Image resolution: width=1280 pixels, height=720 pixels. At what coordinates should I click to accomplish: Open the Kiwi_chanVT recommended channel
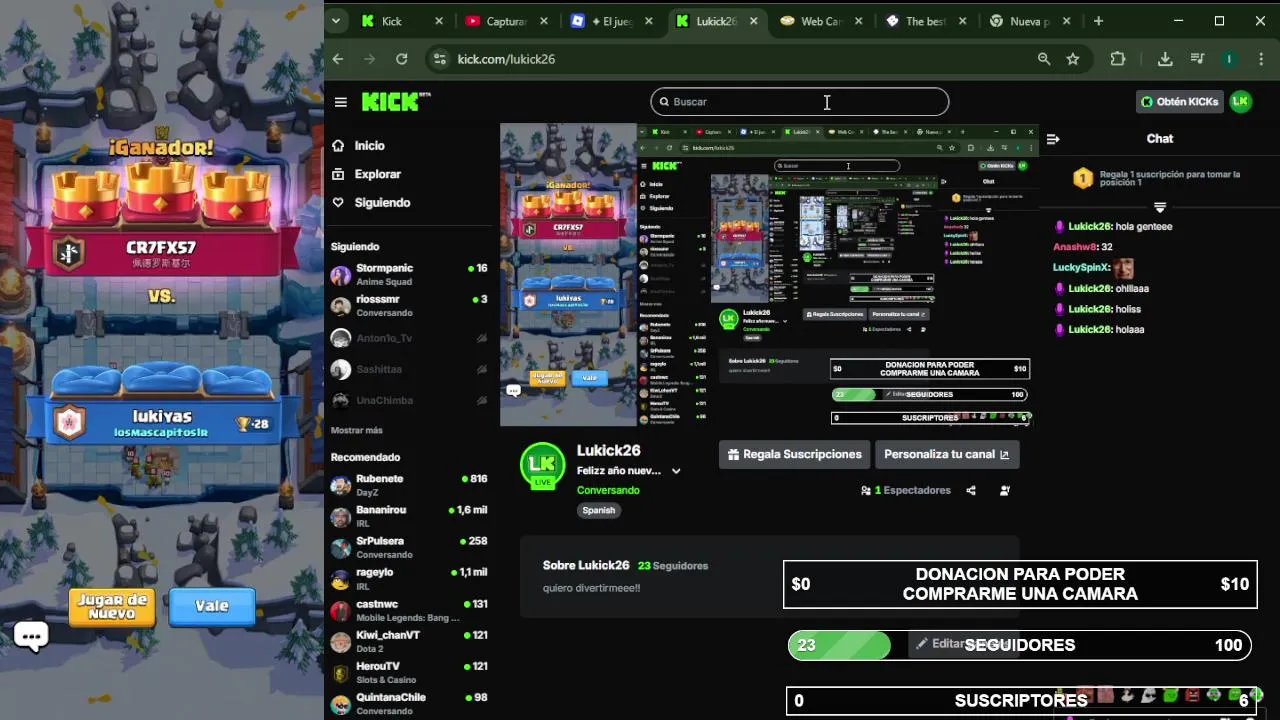409,642
